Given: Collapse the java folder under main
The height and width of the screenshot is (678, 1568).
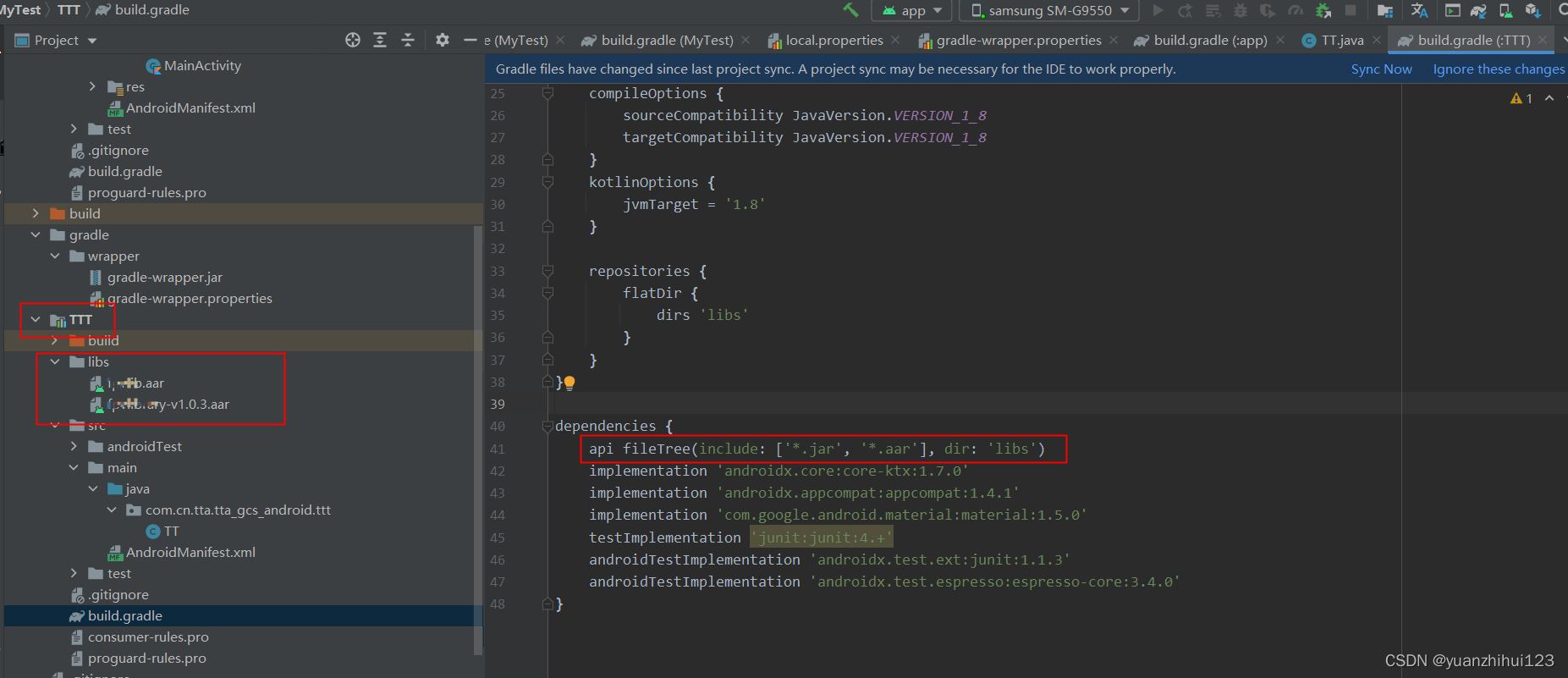Looking at the screenshot, I should (x=93, y=488).
